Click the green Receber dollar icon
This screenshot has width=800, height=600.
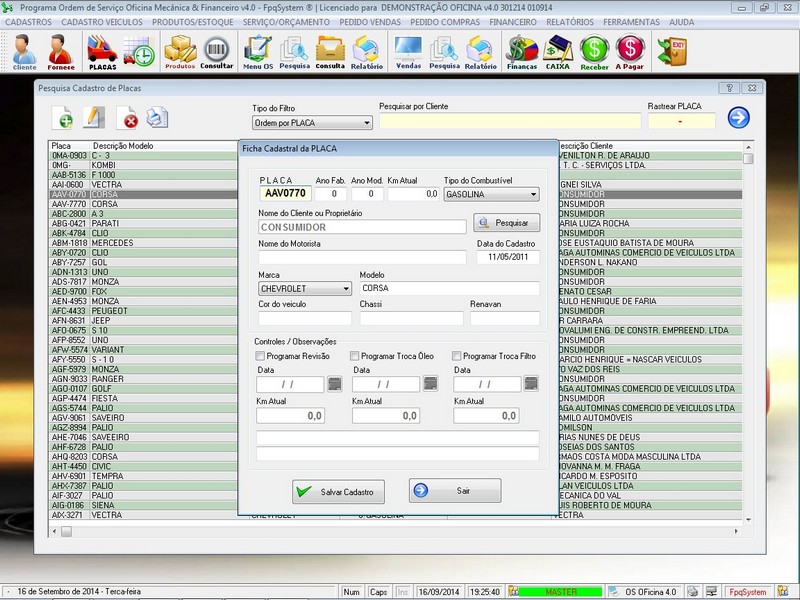594,52
